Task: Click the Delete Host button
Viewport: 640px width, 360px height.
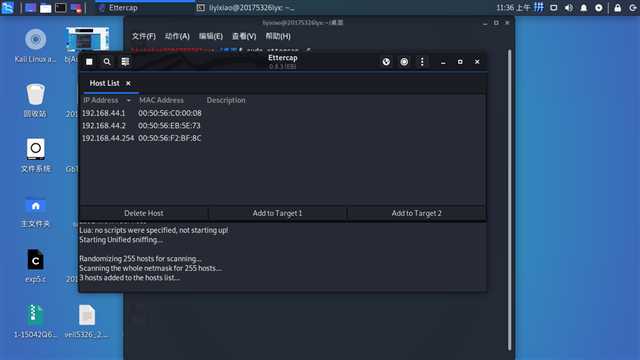Action: pyautogui.click(x=144, y=213)
